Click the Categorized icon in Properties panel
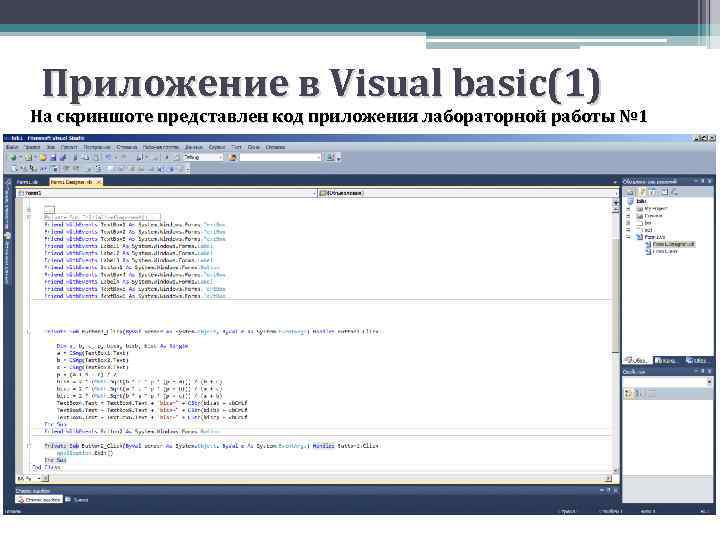Viewport: 720px width, 540px height. pyautogui.click(x=629, y=393)
